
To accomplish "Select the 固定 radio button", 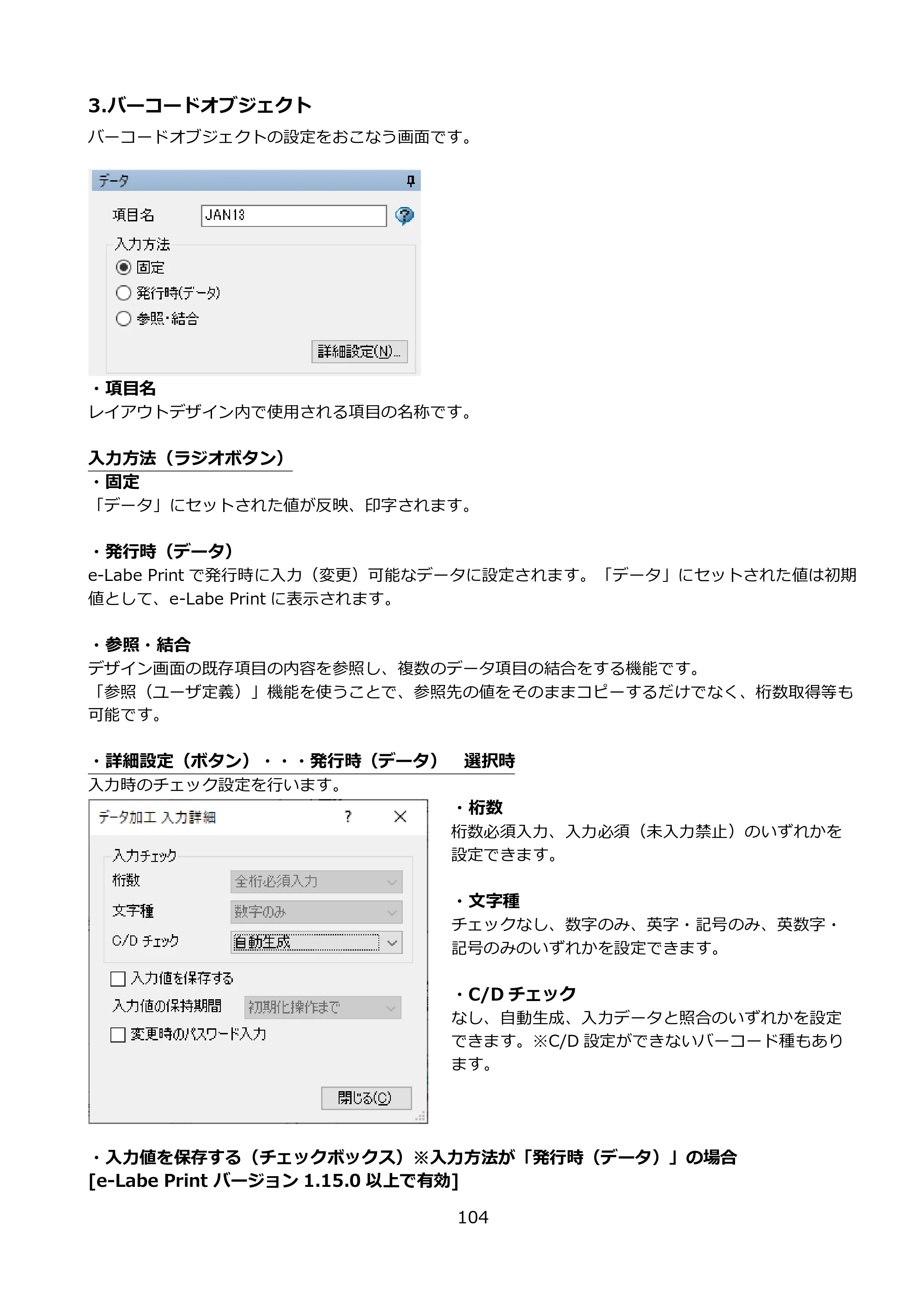I will [x=123, y=267].
